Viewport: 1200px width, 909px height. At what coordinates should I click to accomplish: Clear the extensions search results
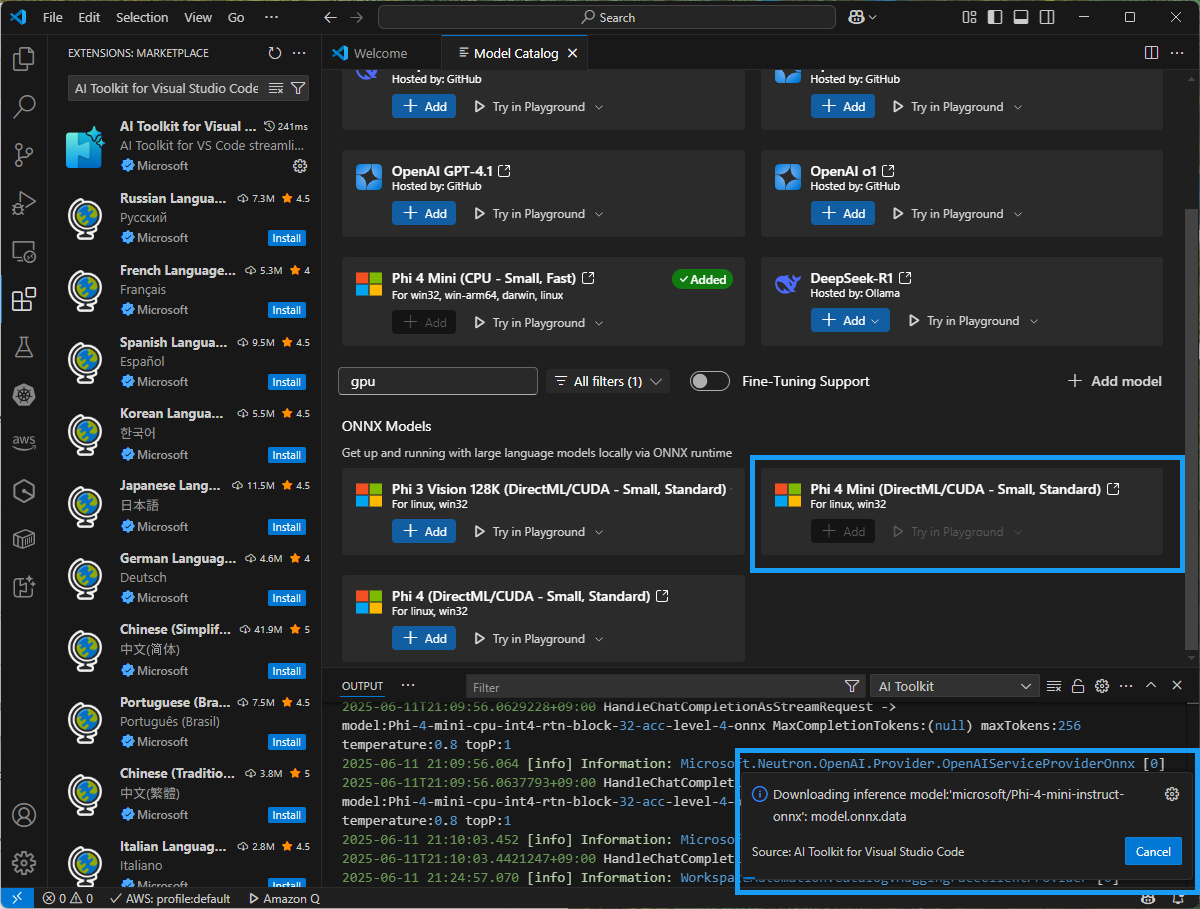tap(276, 88)
